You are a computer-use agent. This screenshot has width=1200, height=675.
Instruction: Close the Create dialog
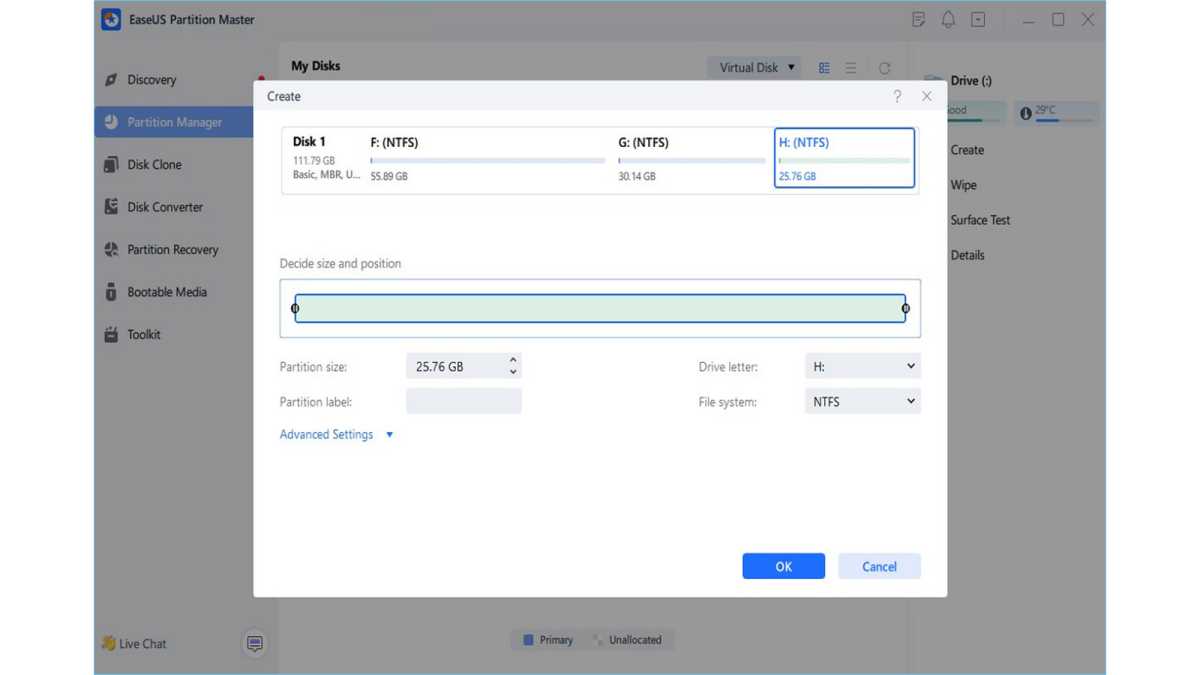[927, 96]
